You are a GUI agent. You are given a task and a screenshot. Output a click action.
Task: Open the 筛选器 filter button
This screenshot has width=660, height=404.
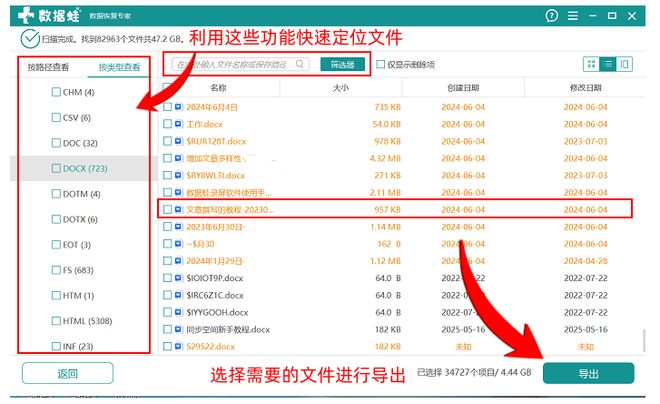tap(343, 64)
